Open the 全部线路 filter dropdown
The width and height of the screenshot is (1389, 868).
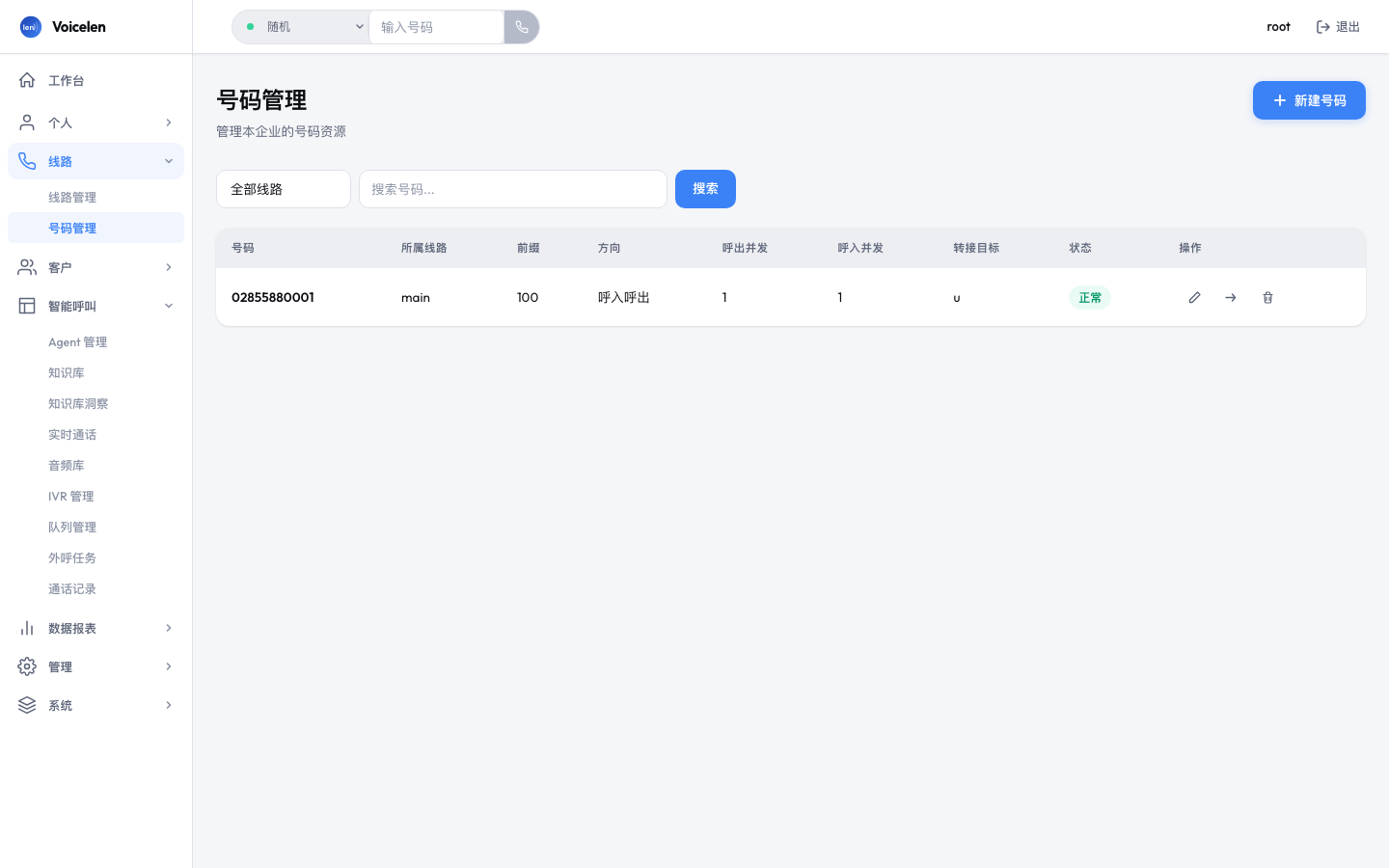[x=284, y=189]
